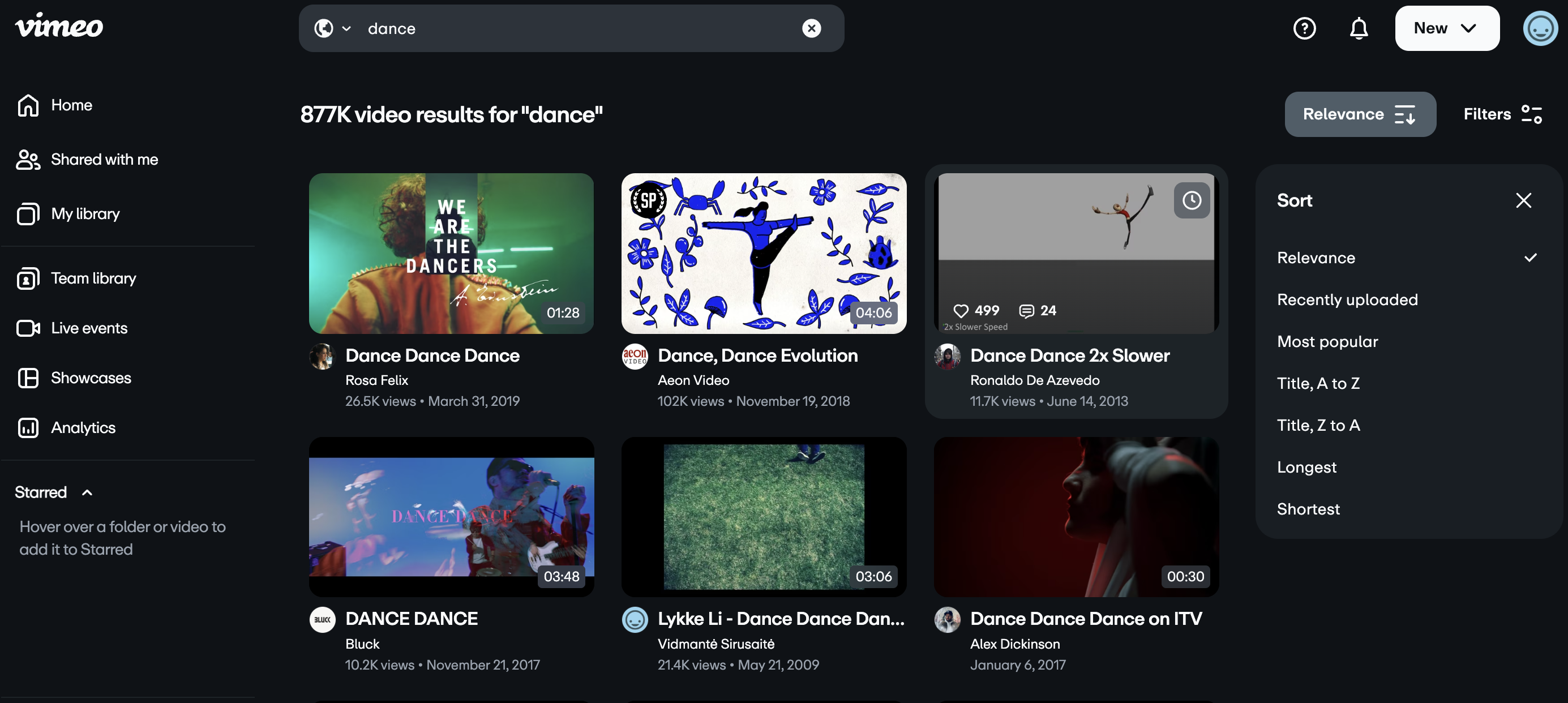
Task: Choose Most popular sort option
Action: [x=1327, y=341]
